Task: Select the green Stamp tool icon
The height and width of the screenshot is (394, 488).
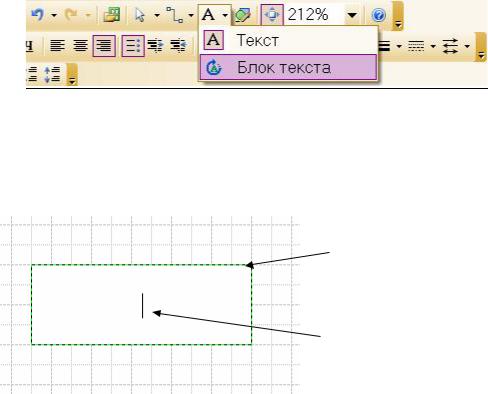Action: click(x=243, y=15)
